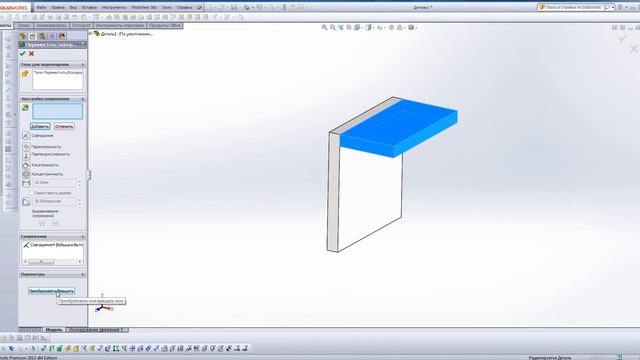Switch to the Модель bottom tab

point(53,329)
